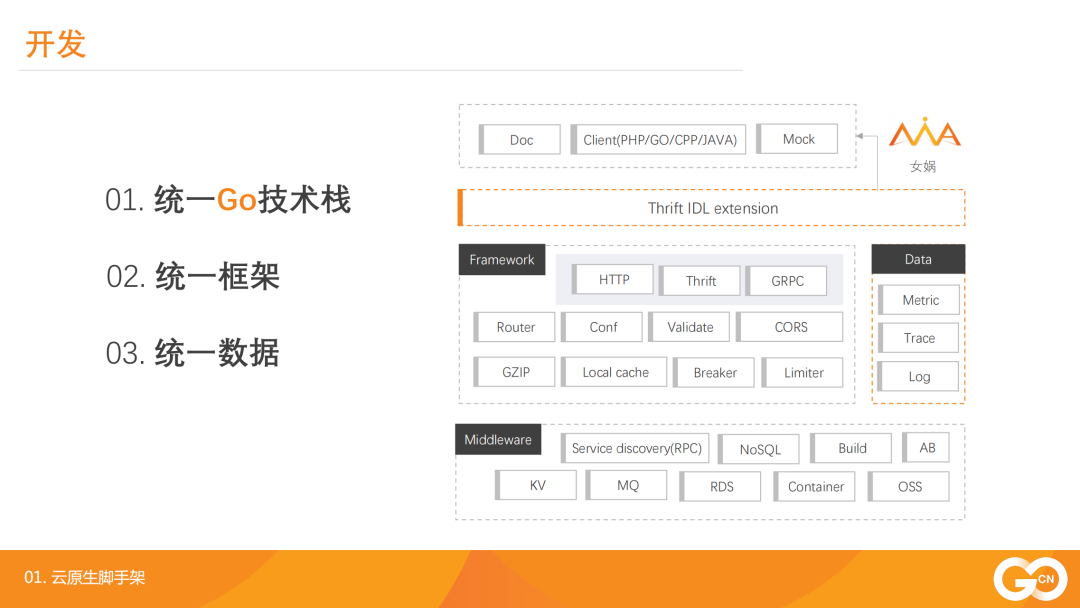Click the GZIP box

pos(514,372)
